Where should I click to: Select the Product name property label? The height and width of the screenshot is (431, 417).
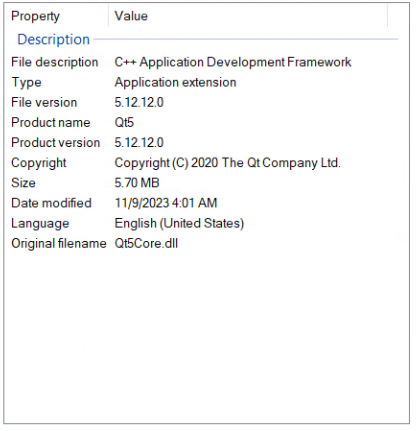[x=51, y=122]
